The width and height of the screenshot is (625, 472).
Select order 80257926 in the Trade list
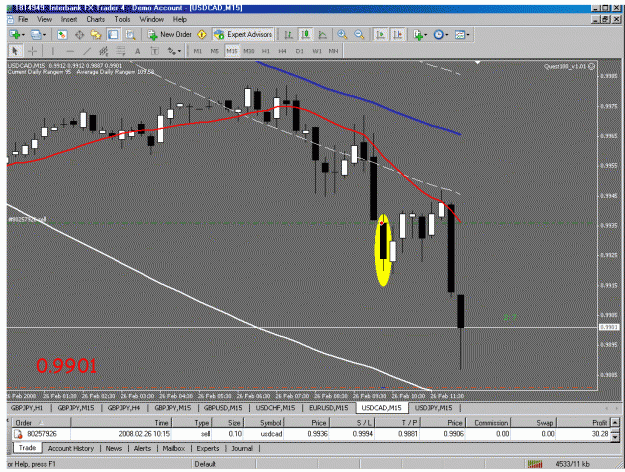click(312, 434)
